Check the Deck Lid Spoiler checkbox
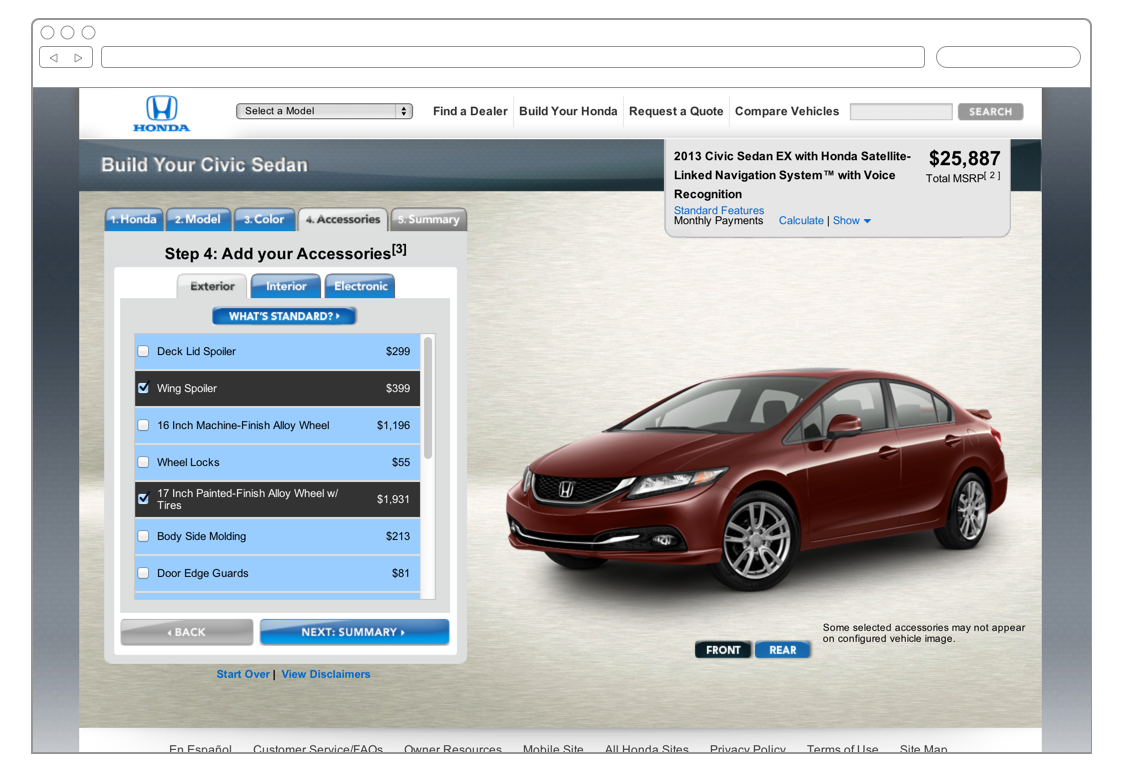The image size is (1125, 772). point(143,352)
